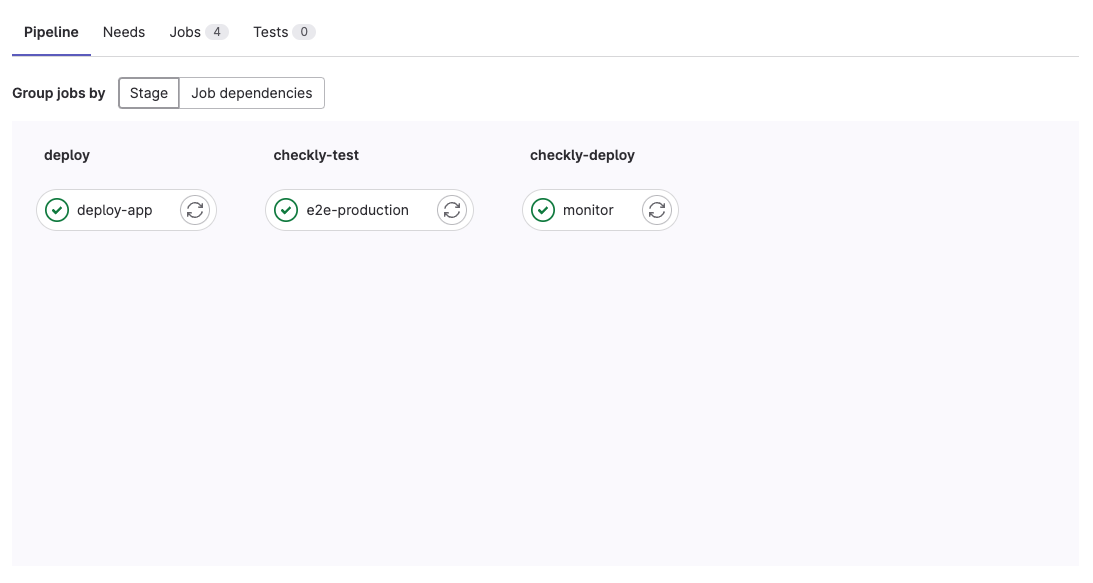Toggle grouping by Stage
This screenshot has width=1093, height=583.
tap(148, 93)
